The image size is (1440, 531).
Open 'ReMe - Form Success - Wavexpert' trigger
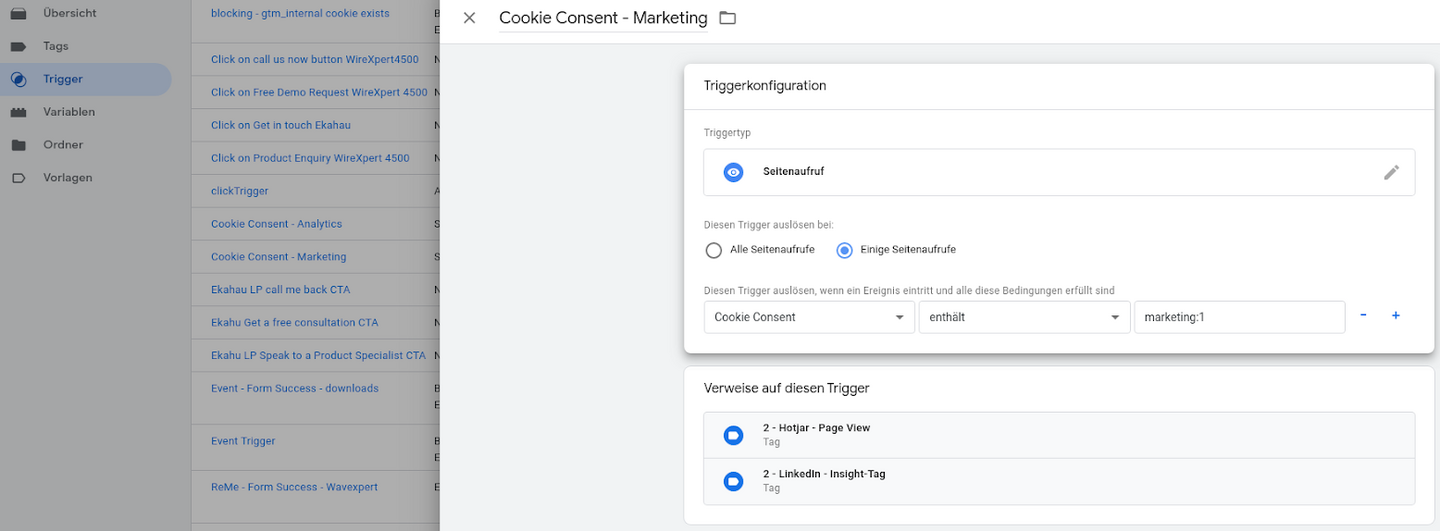[294, 487]
